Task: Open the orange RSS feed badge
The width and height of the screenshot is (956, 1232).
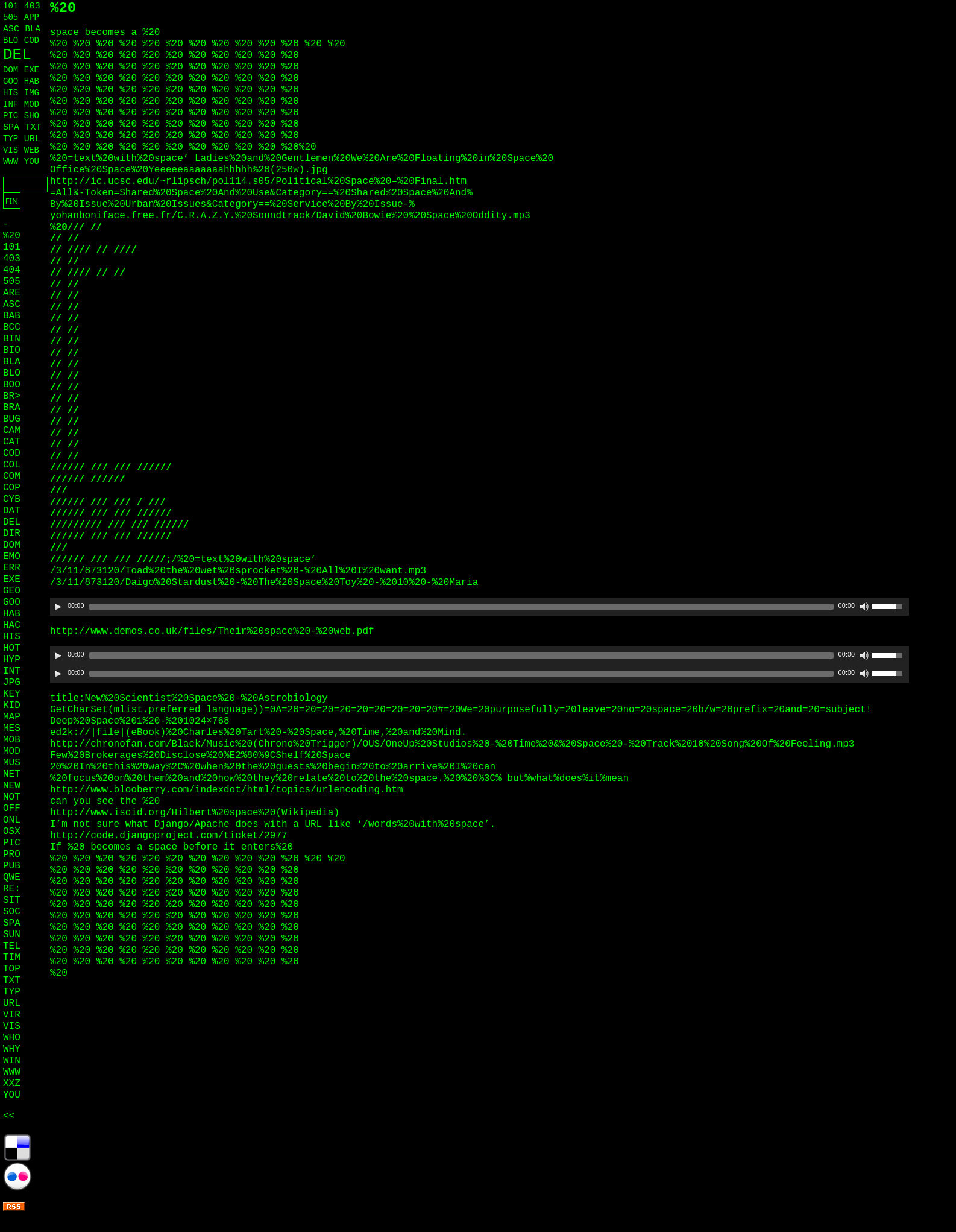Action: click(13, 1207)
